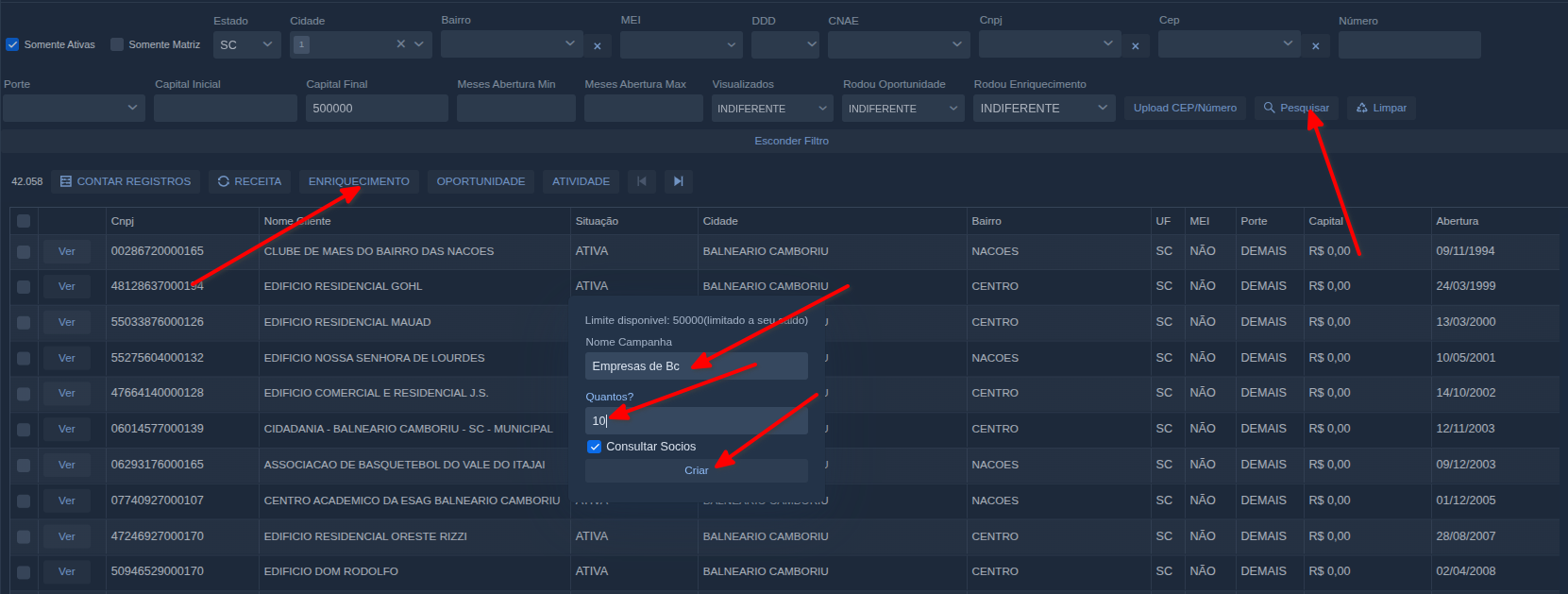Expand the Rodou Oportunidade dropdown
The width and height of the screenshot is (1568, 594).
903,108
